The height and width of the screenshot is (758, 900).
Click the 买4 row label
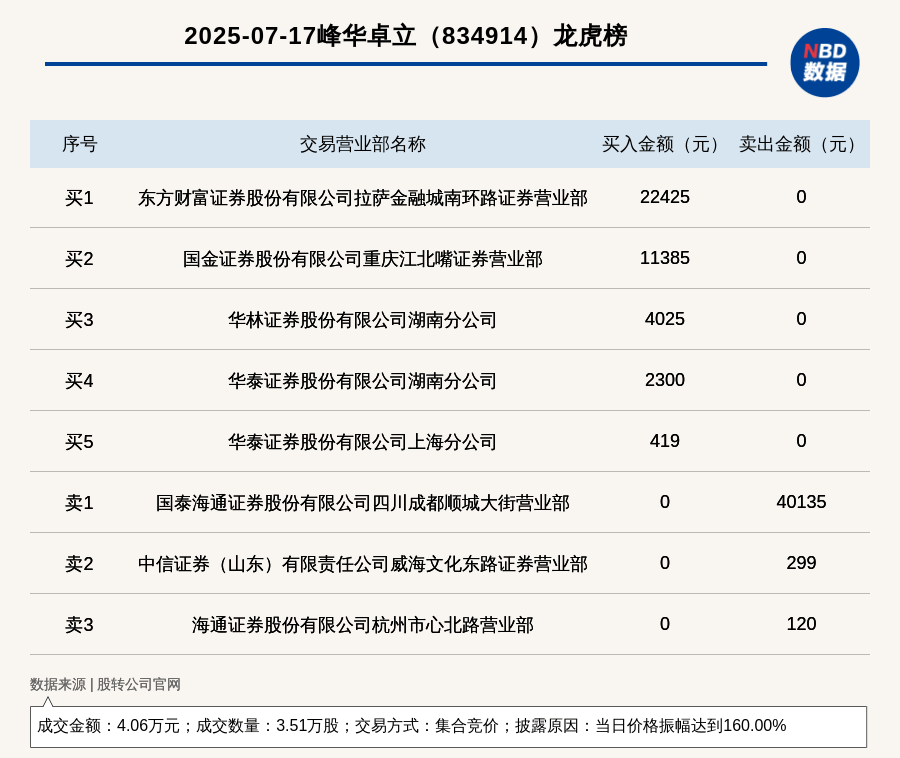point(79,380)
